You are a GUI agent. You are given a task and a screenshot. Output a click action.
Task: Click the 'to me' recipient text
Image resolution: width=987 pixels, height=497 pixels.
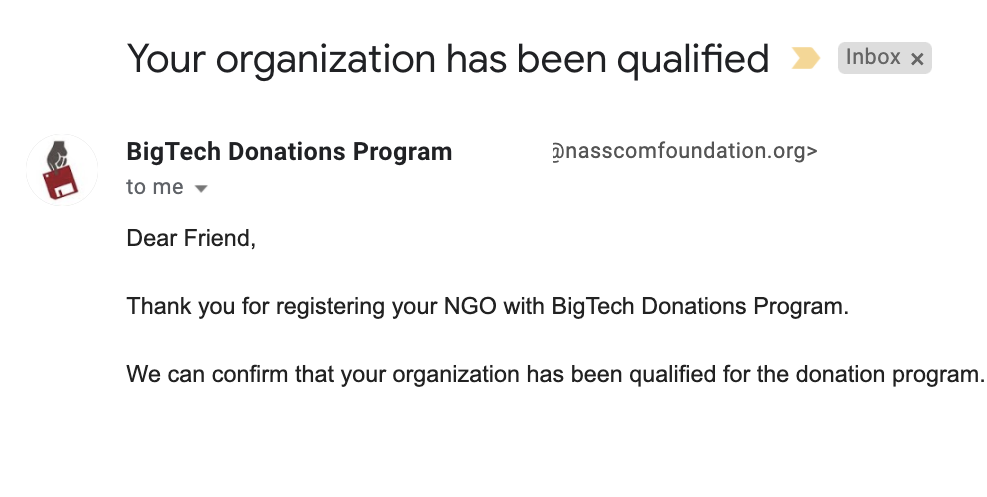[x=155, y=187]
